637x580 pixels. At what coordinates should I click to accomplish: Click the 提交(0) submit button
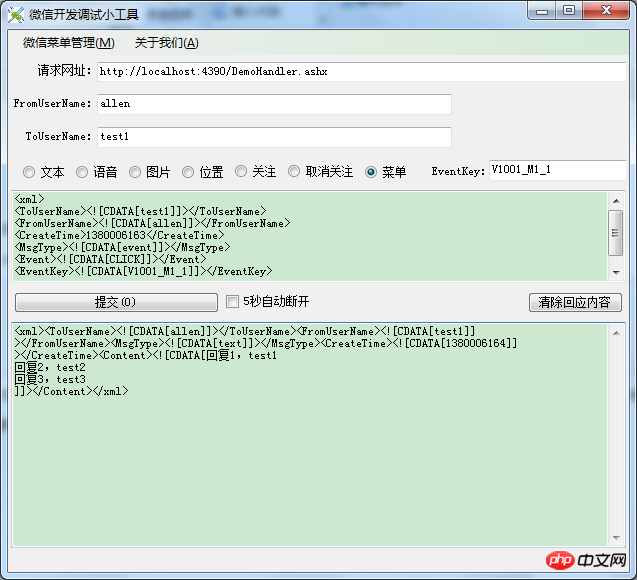116,302
